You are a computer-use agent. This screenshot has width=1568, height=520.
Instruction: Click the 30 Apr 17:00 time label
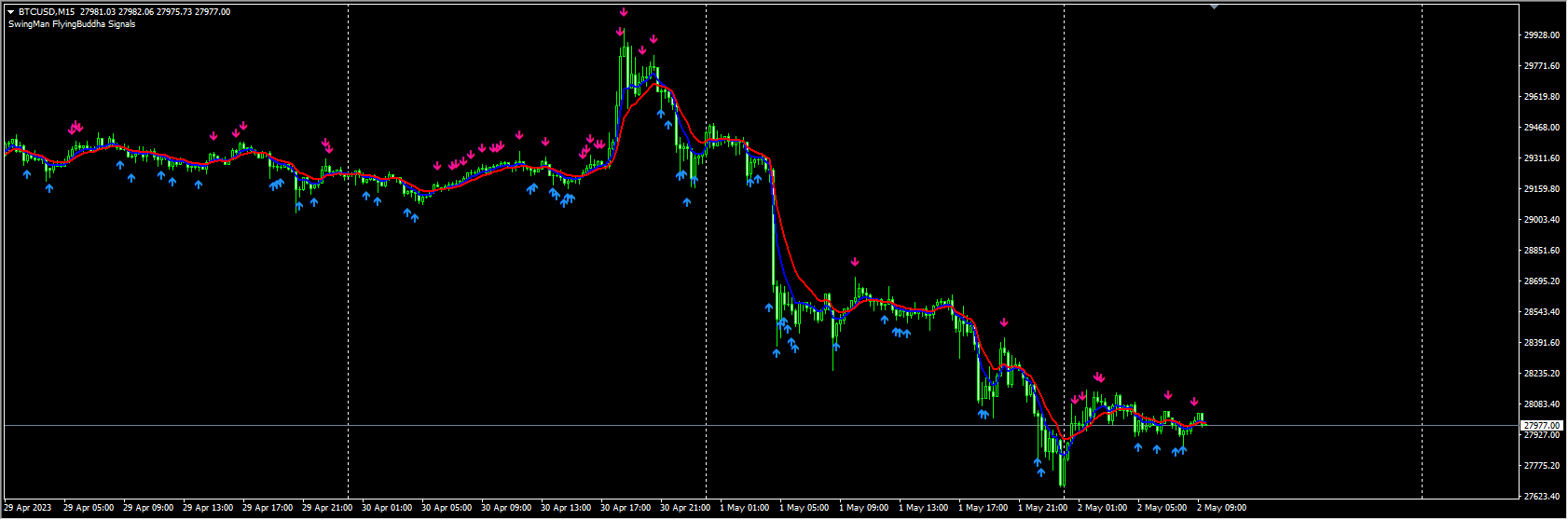626,508
